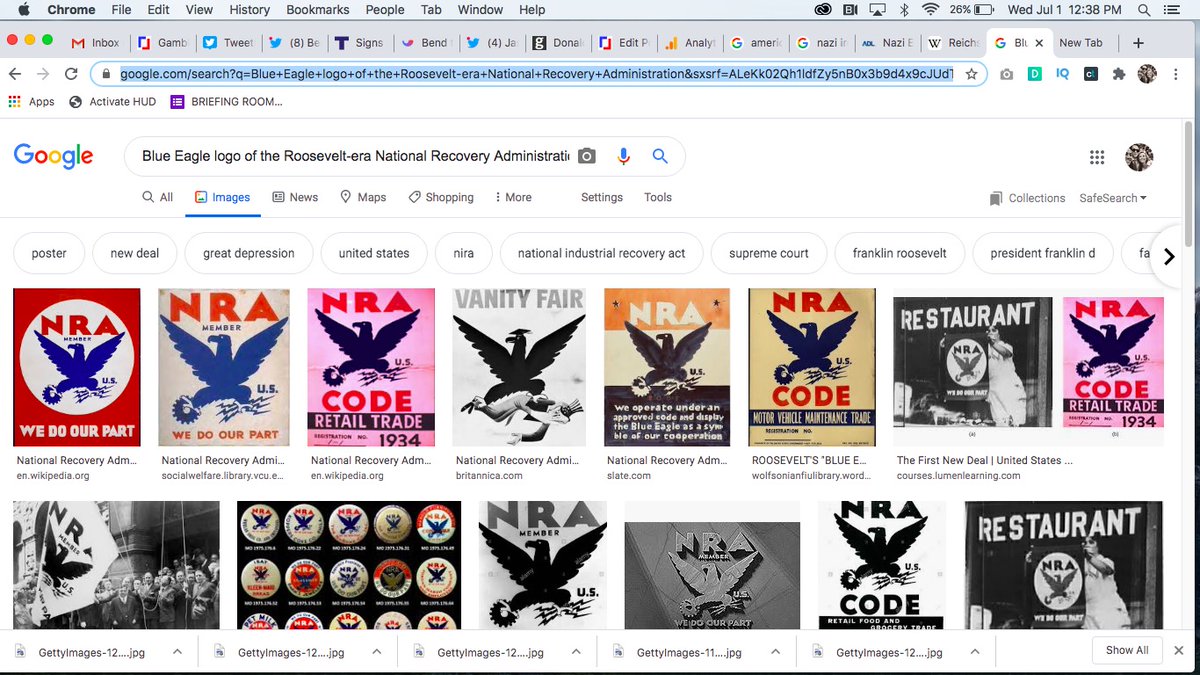Switch to the Inbox Gmail tab
The width and height of the screenshot is (1200, 675).
(x=95, y=43)
